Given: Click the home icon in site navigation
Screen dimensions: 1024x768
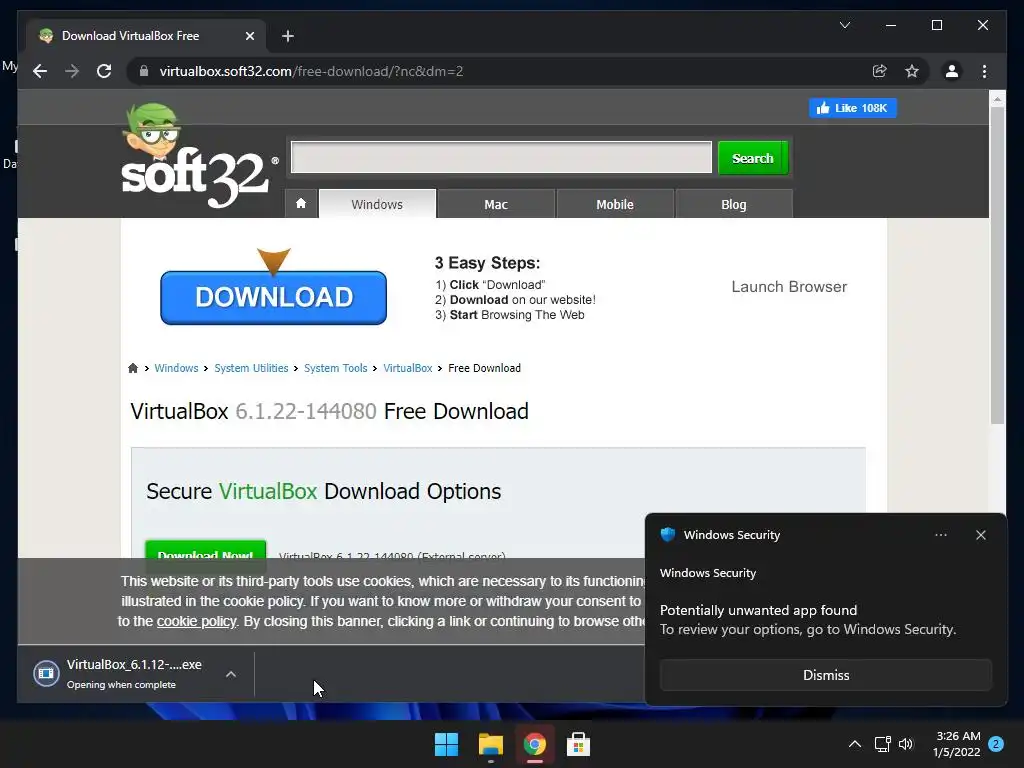Looking at the screenshot, I should pyautogui.click(x=301, y=204).
